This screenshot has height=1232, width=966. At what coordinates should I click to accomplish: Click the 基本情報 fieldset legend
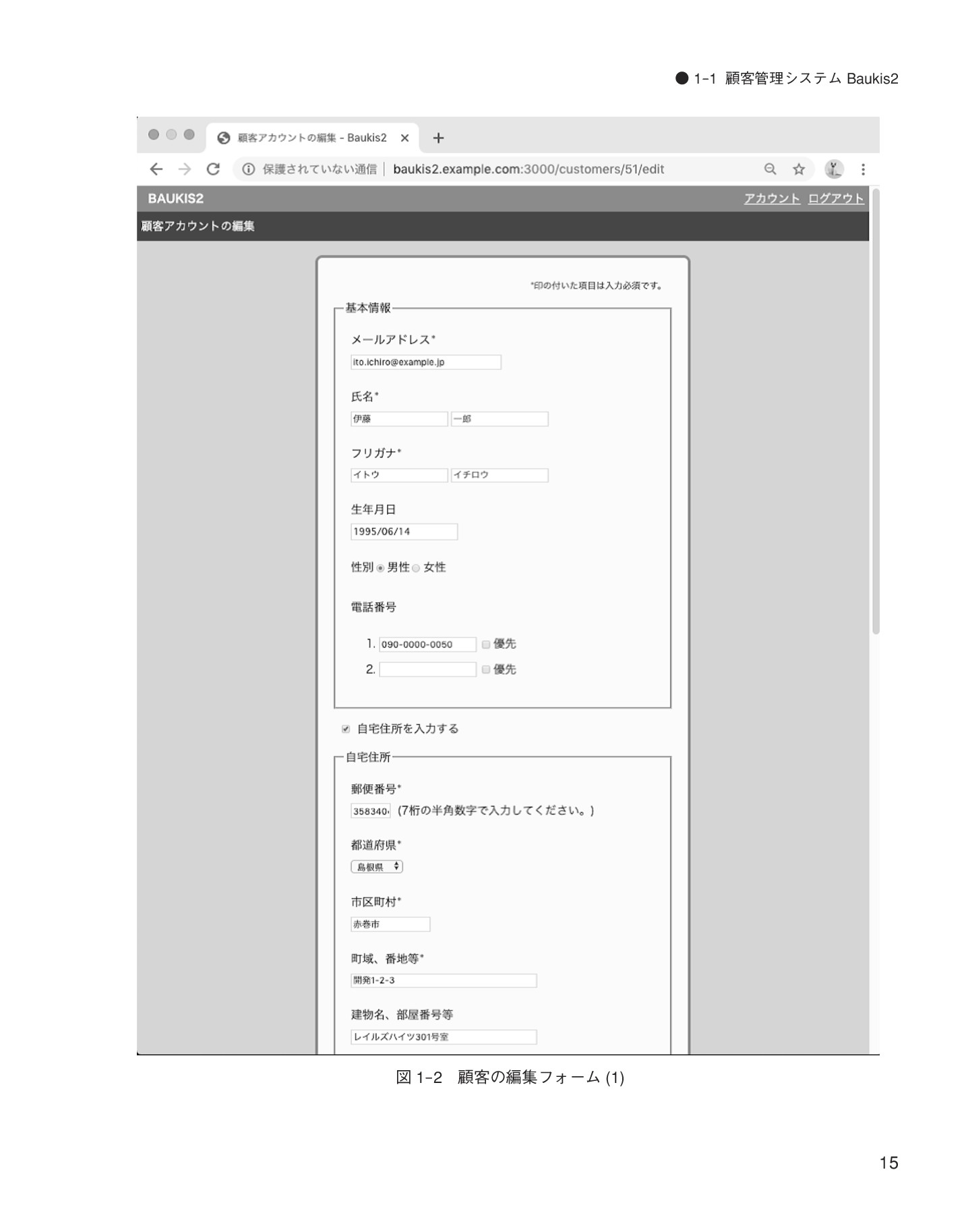click(x=368, y=308)
